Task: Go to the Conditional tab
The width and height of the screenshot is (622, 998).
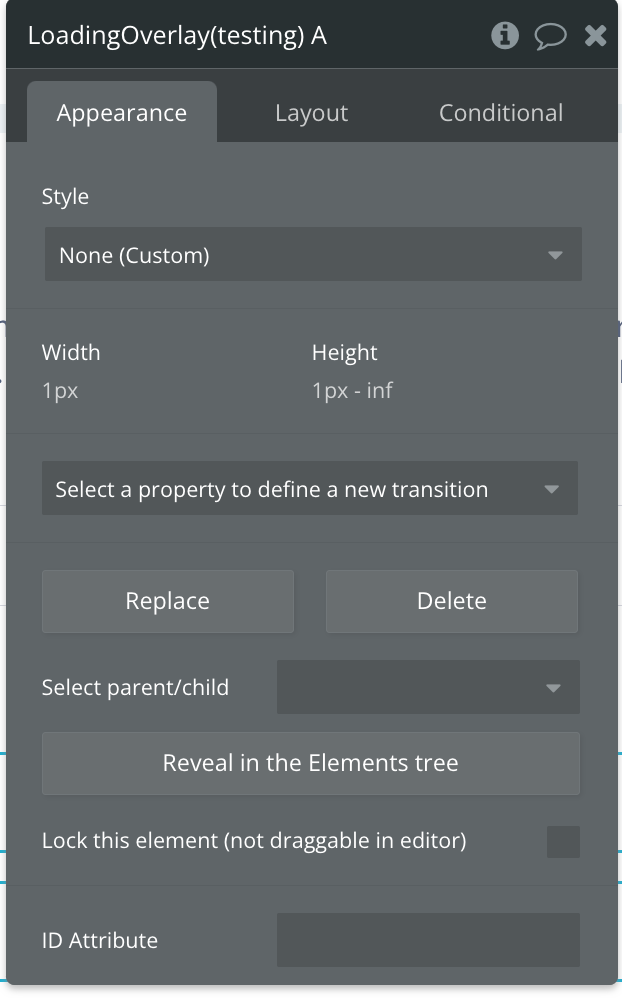Action: (x=501, y=113)
